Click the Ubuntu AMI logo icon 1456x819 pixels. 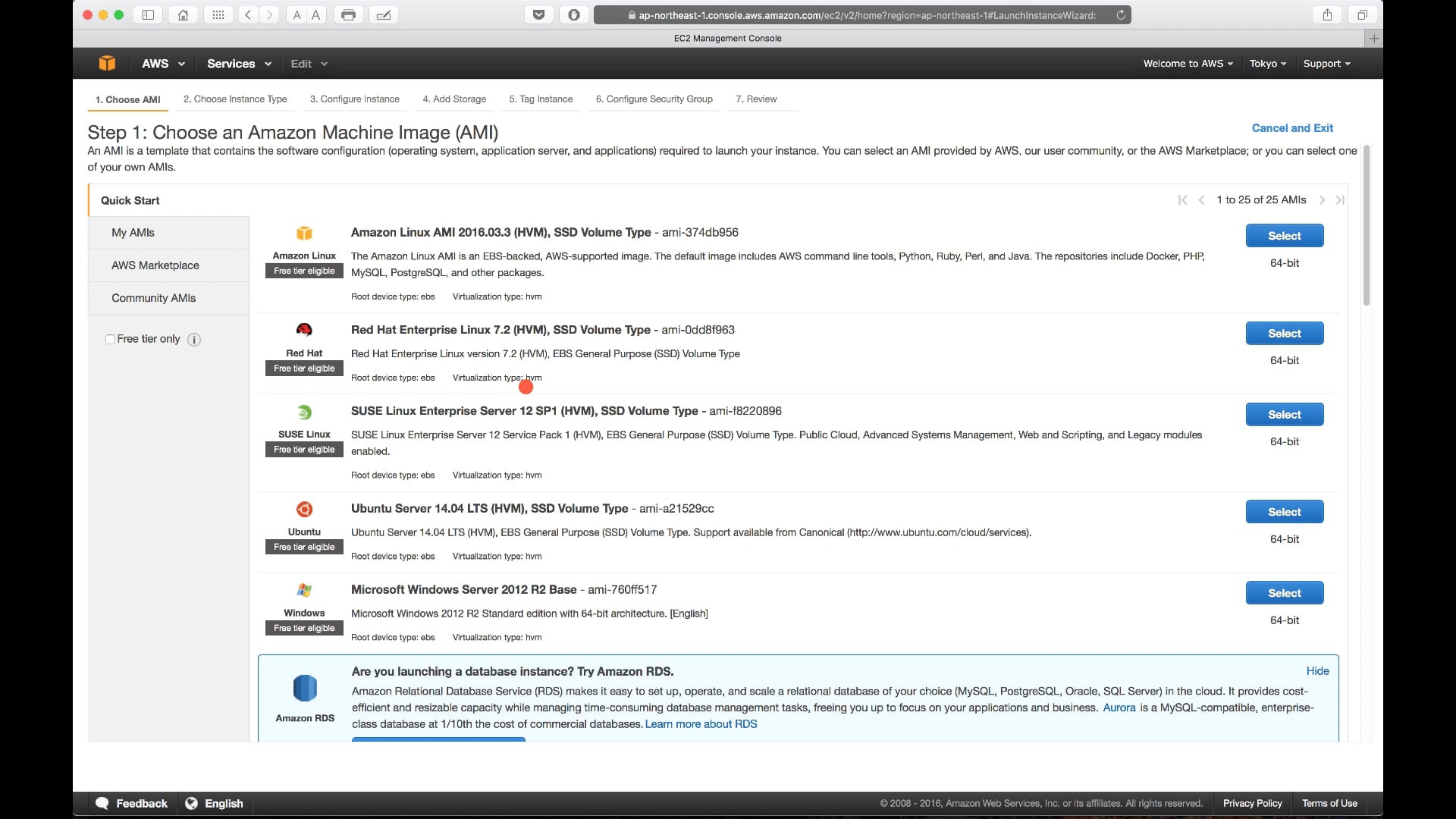point(304,509)
